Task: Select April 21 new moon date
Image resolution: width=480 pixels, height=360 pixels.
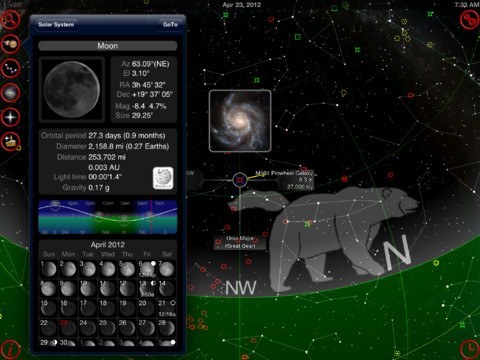Action: [167, 308]
